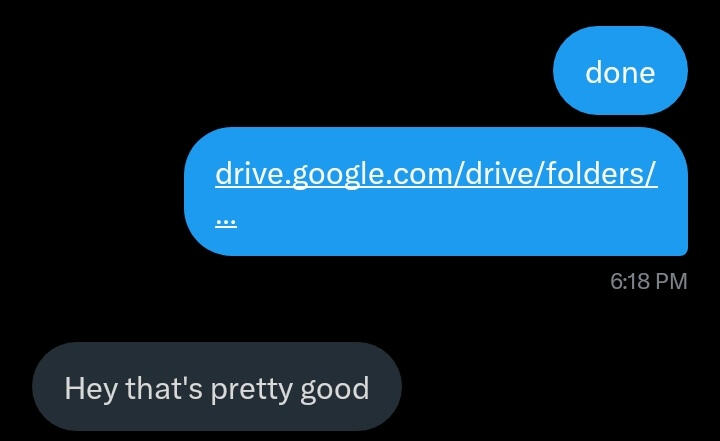Click the word "that's" in gray bubble
Viewport: 720px width, 441px height.
pyautogui.click(x=164, y=388)
